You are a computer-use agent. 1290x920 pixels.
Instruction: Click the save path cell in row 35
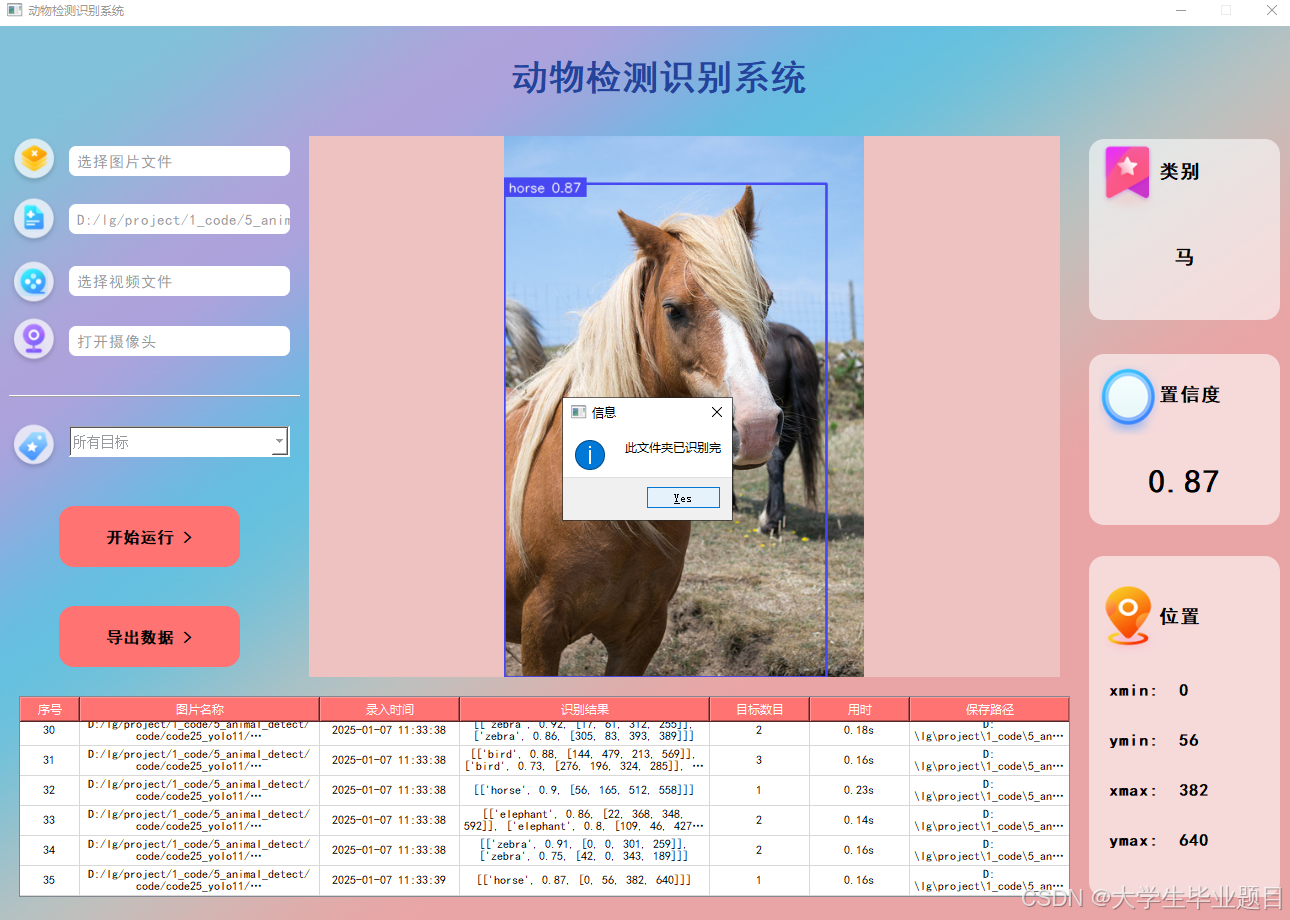point(989,880)
